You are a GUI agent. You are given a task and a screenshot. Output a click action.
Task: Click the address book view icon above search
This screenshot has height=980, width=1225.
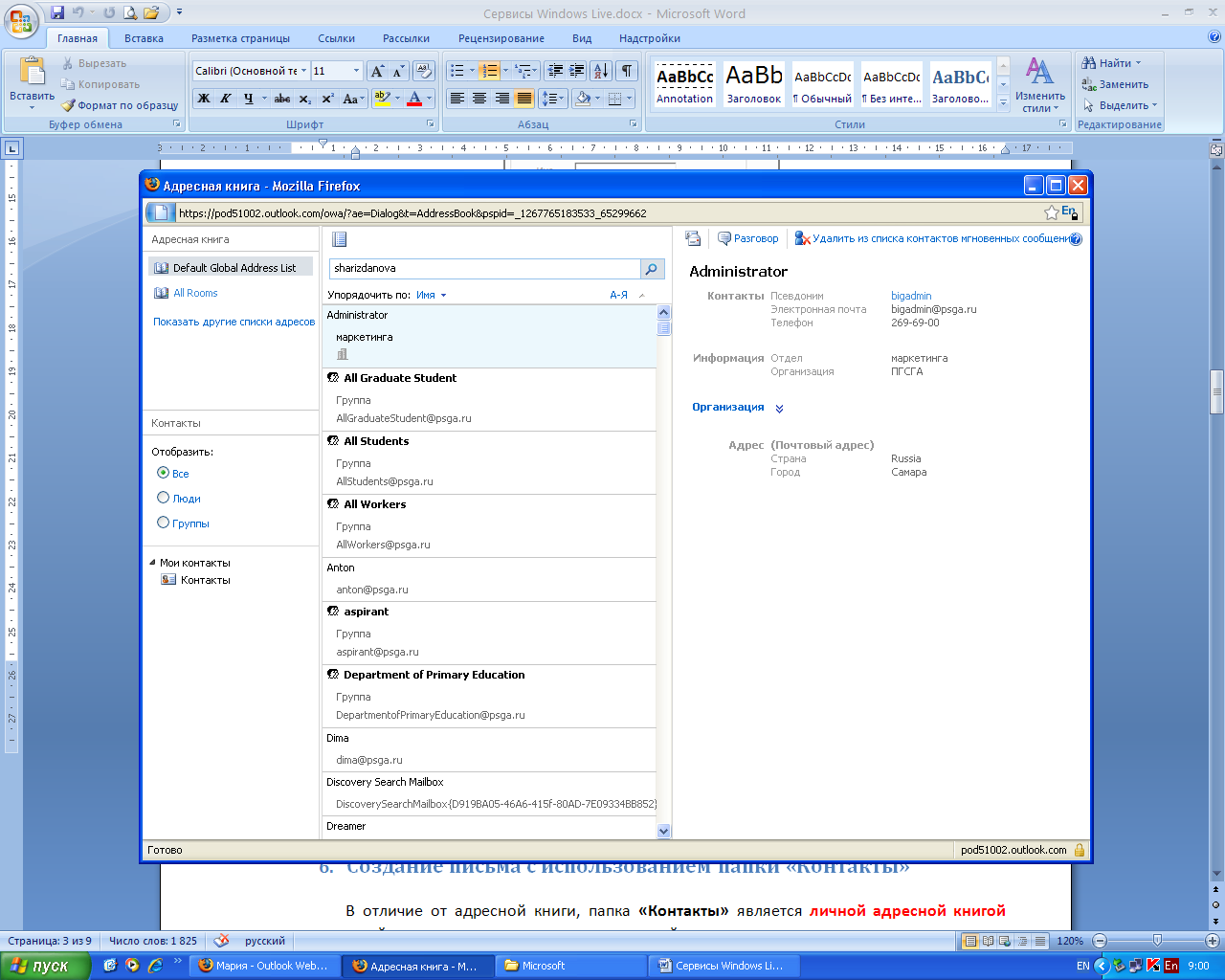(x=339, y=239)
